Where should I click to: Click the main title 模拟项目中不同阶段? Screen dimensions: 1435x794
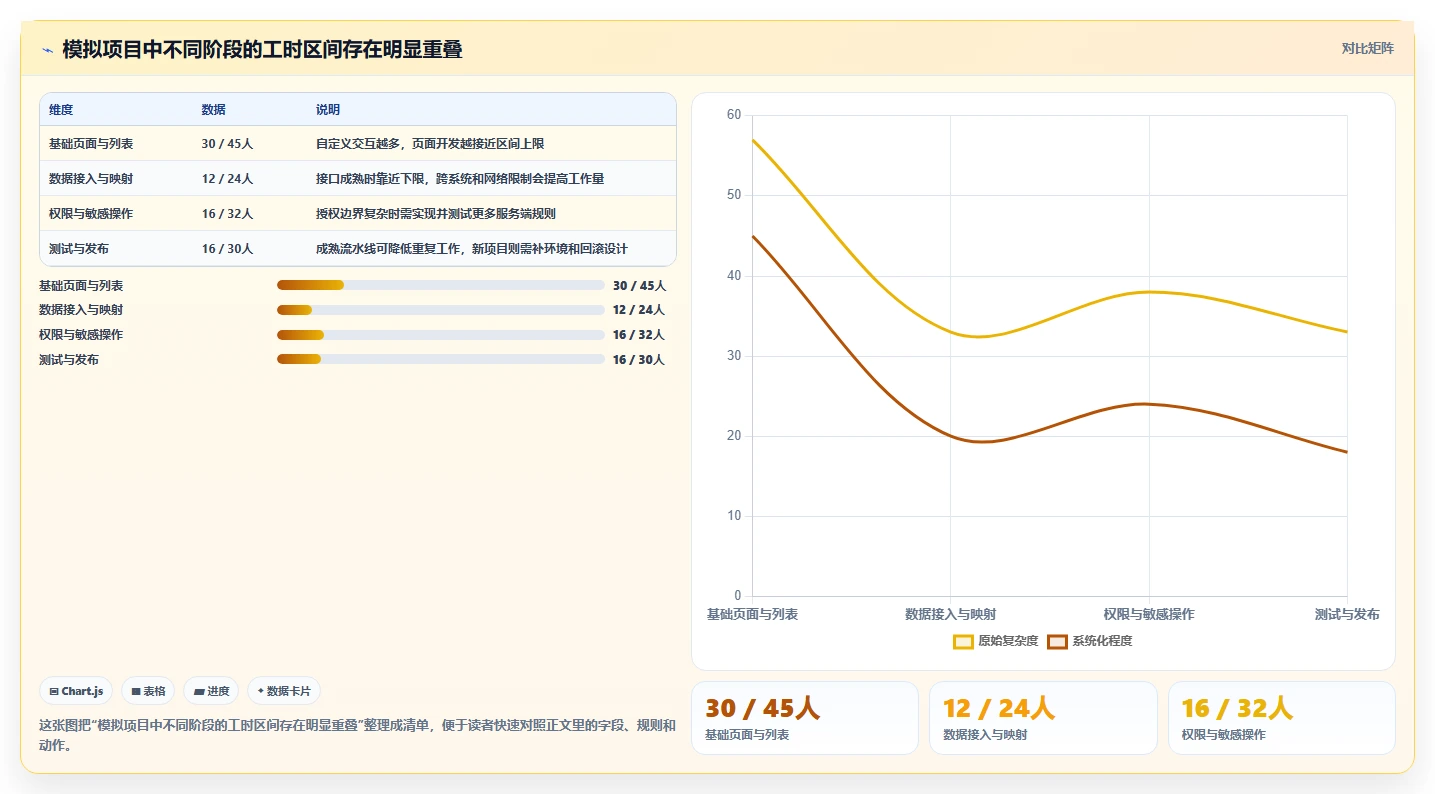[262, 50]
